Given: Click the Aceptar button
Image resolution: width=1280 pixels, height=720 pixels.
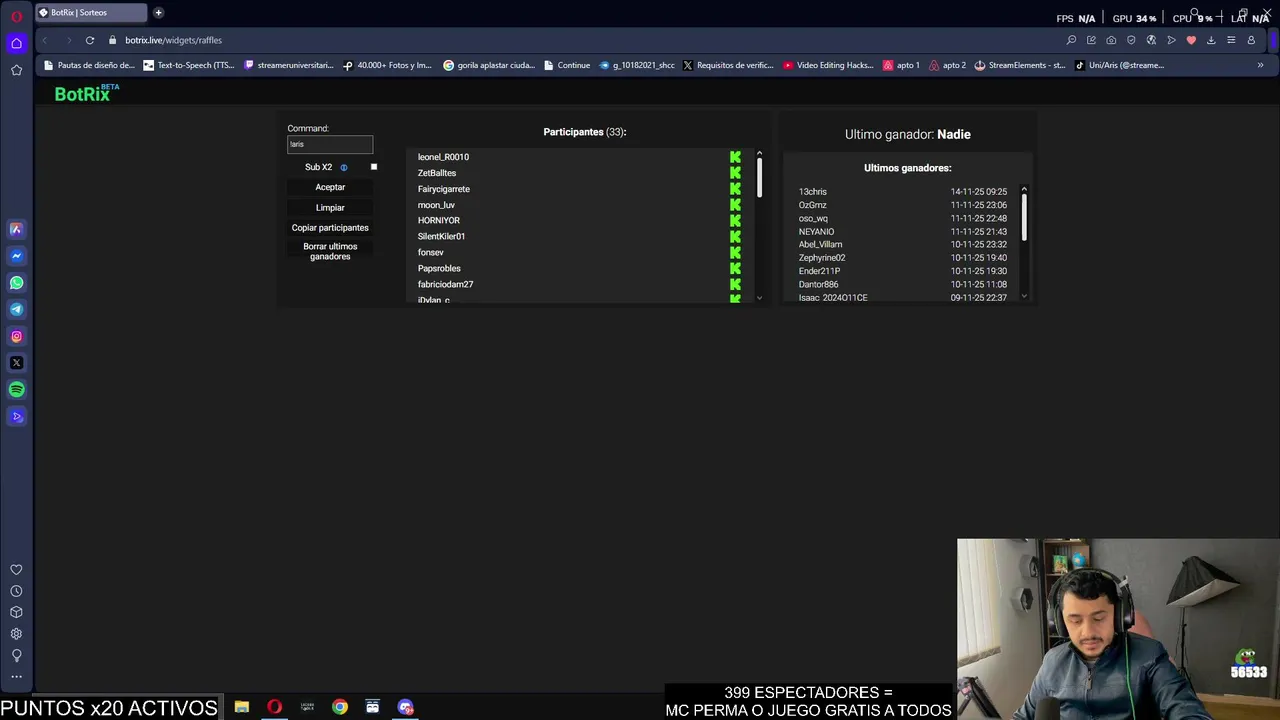Looking at the screenshot, I should pyautogui.click(x=330, y=187).
